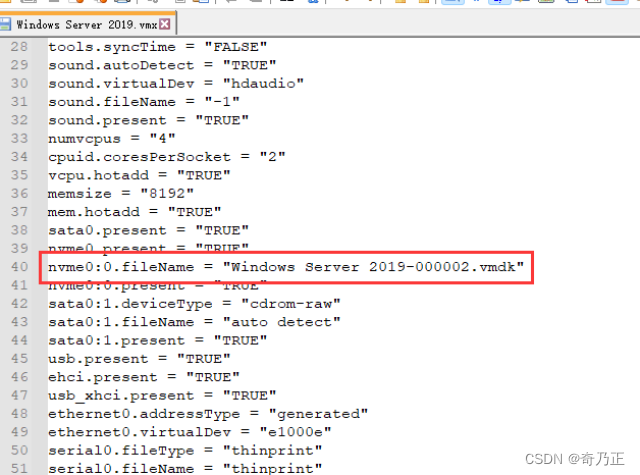This screenshot has width=640, height=475.
Task: Click the ethernet0.addressType = "generated" line
Action: click(208, 414)
